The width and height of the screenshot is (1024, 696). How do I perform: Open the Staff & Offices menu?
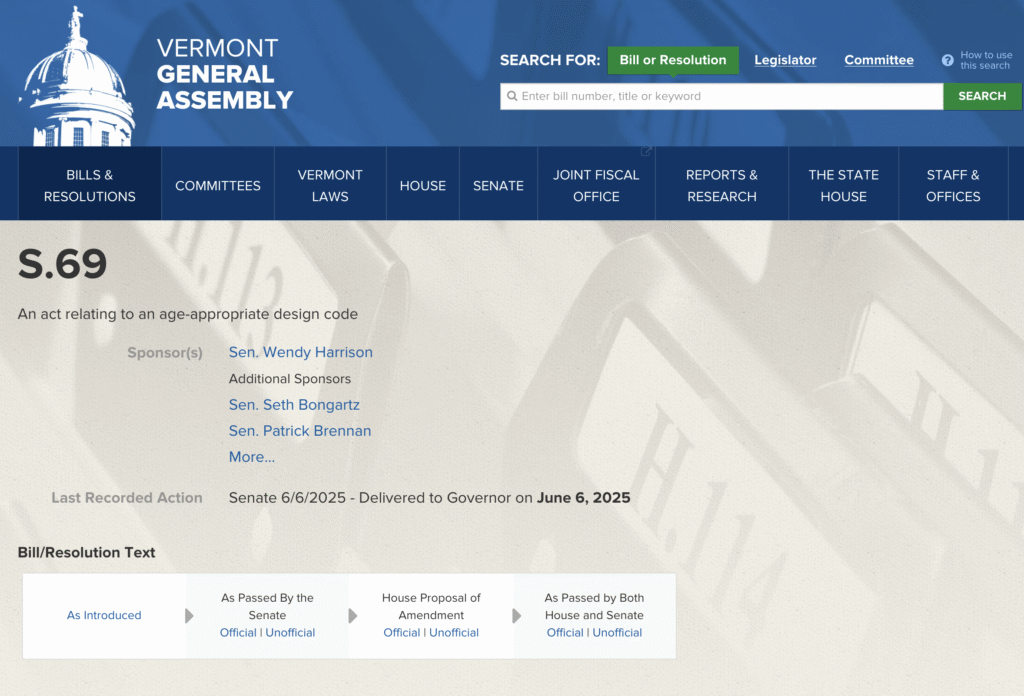coord(953,185)
